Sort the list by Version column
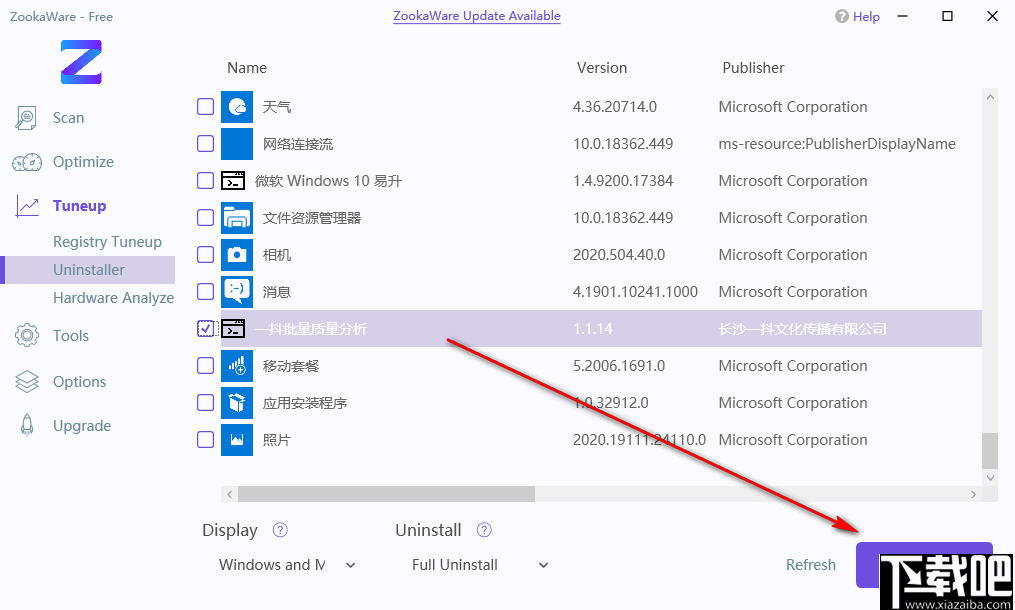This screenshot has height=610, width=1015. pos(602,68)
